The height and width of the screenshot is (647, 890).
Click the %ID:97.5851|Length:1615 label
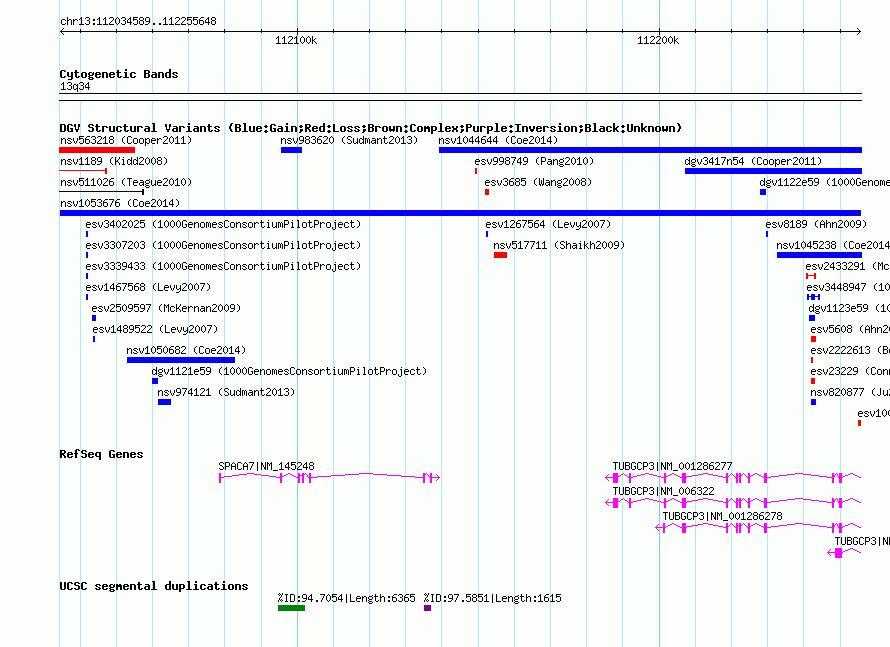(x=492, y=598)
